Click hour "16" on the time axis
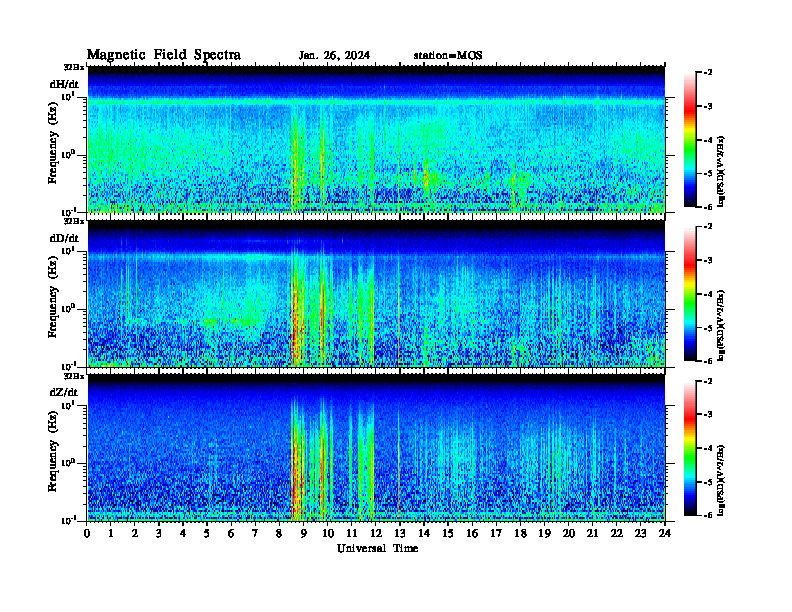This screenshot has width=792, height=612. 472,533
